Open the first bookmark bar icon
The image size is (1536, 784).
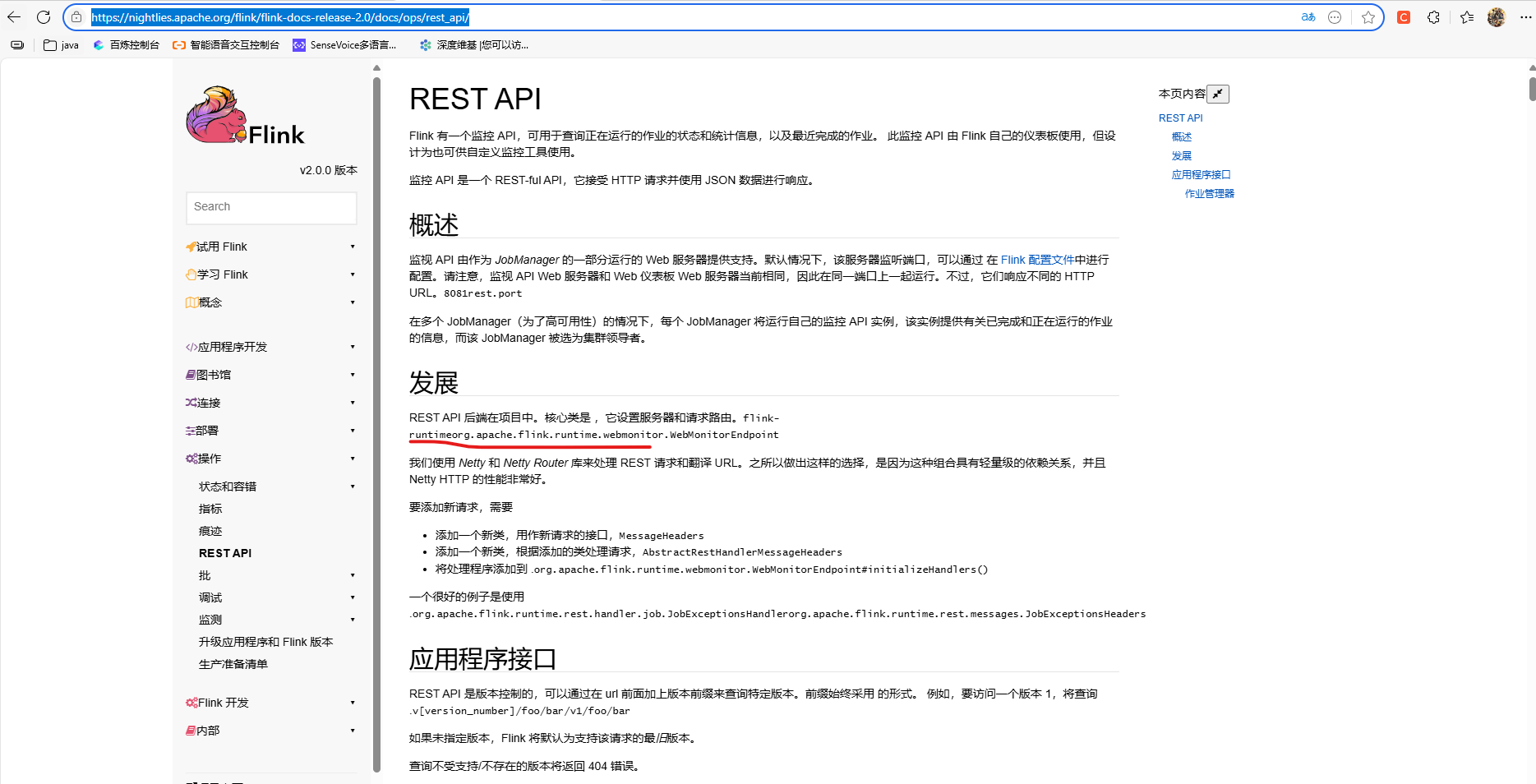17,45
